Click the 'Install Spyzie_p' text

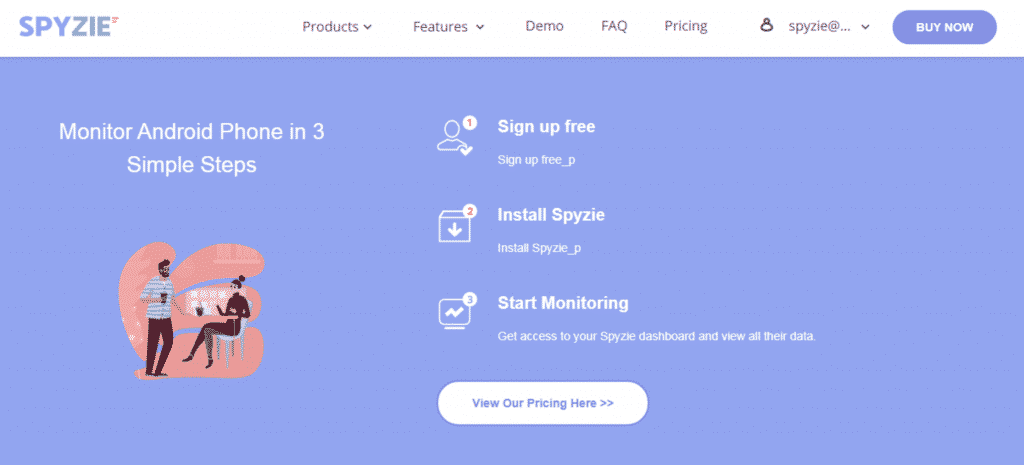tap(539, 248)
